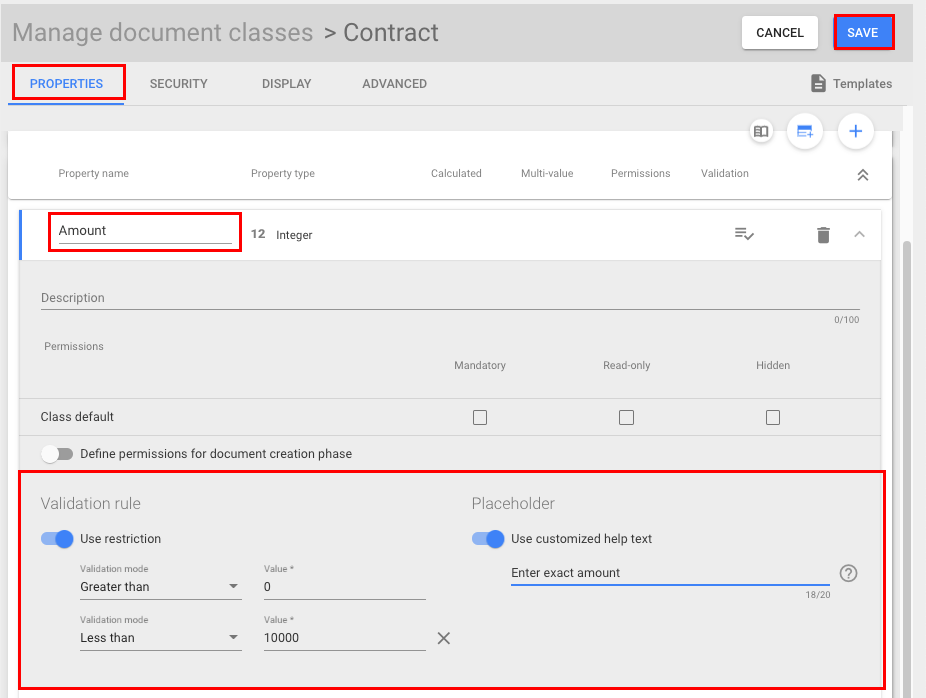Enable Define permissions for document creation phase
Screen dimensions: 926x698
(57, 453)
